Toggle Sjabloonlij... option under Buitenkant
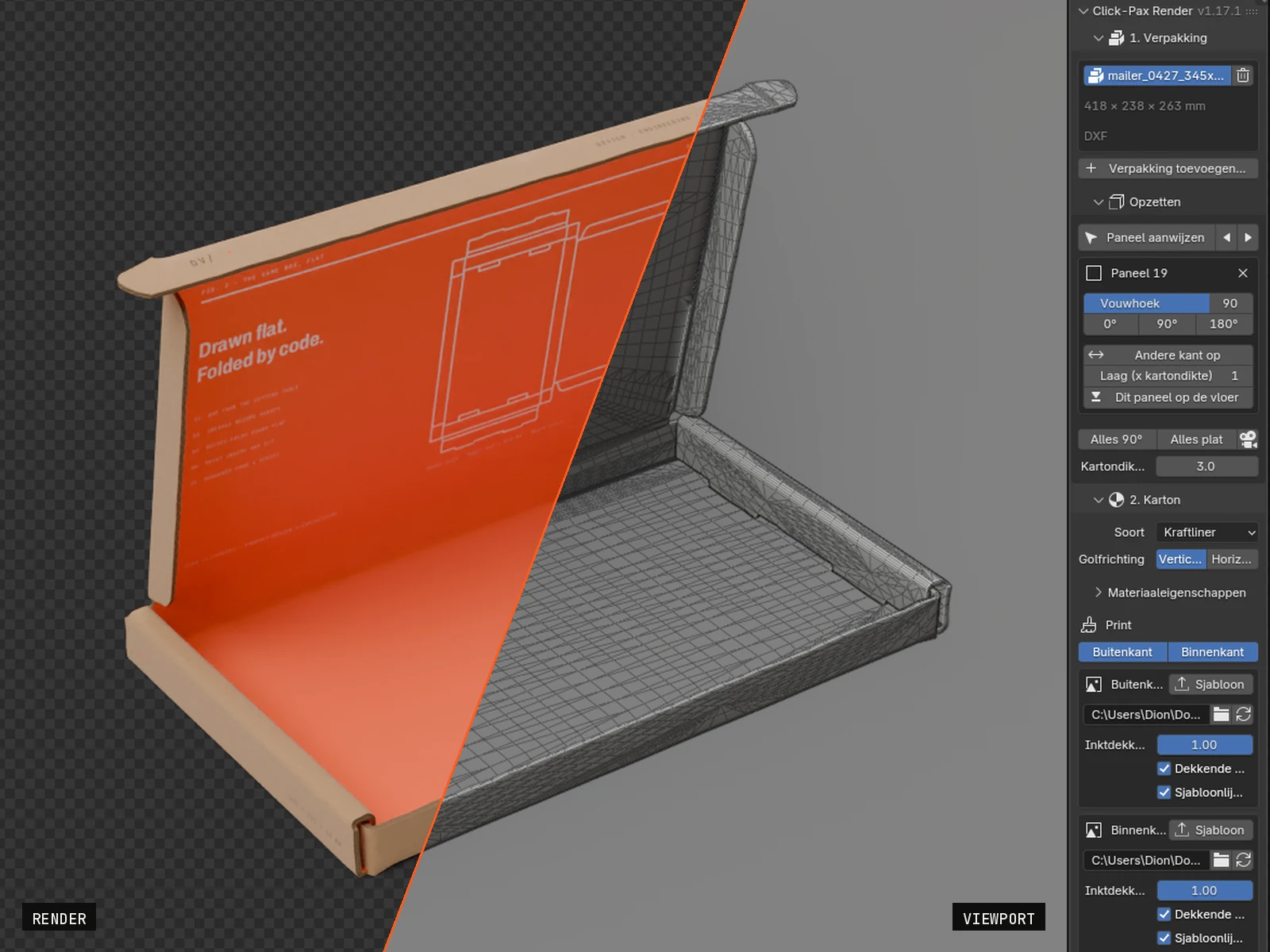1270x952 pixels. [1164, 793]
